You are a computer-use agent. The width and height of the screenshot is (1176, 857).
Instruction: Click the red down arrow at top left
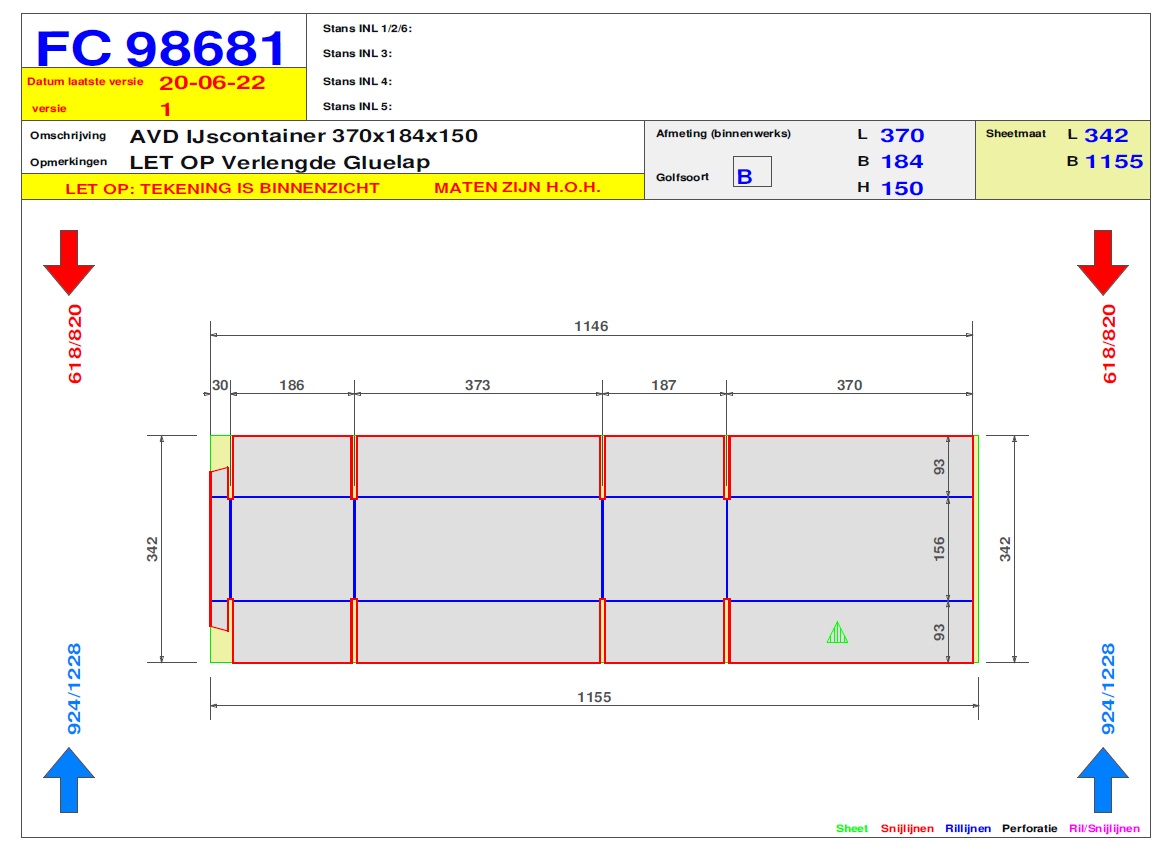tap(69, 262)
